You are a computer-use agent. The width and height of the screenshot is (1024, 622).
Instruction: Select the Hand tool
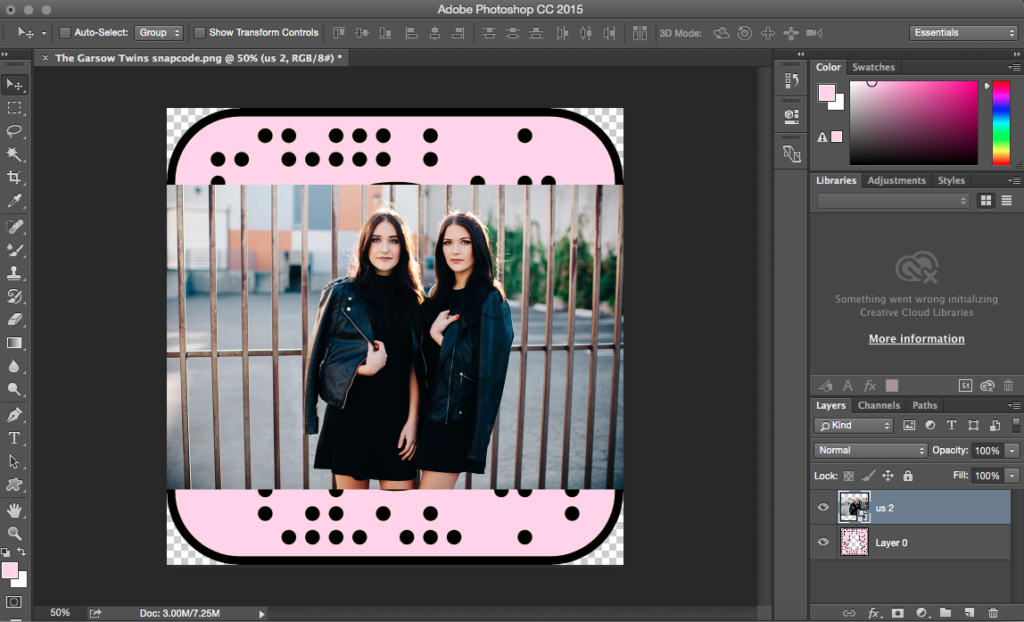pos(14,510)
